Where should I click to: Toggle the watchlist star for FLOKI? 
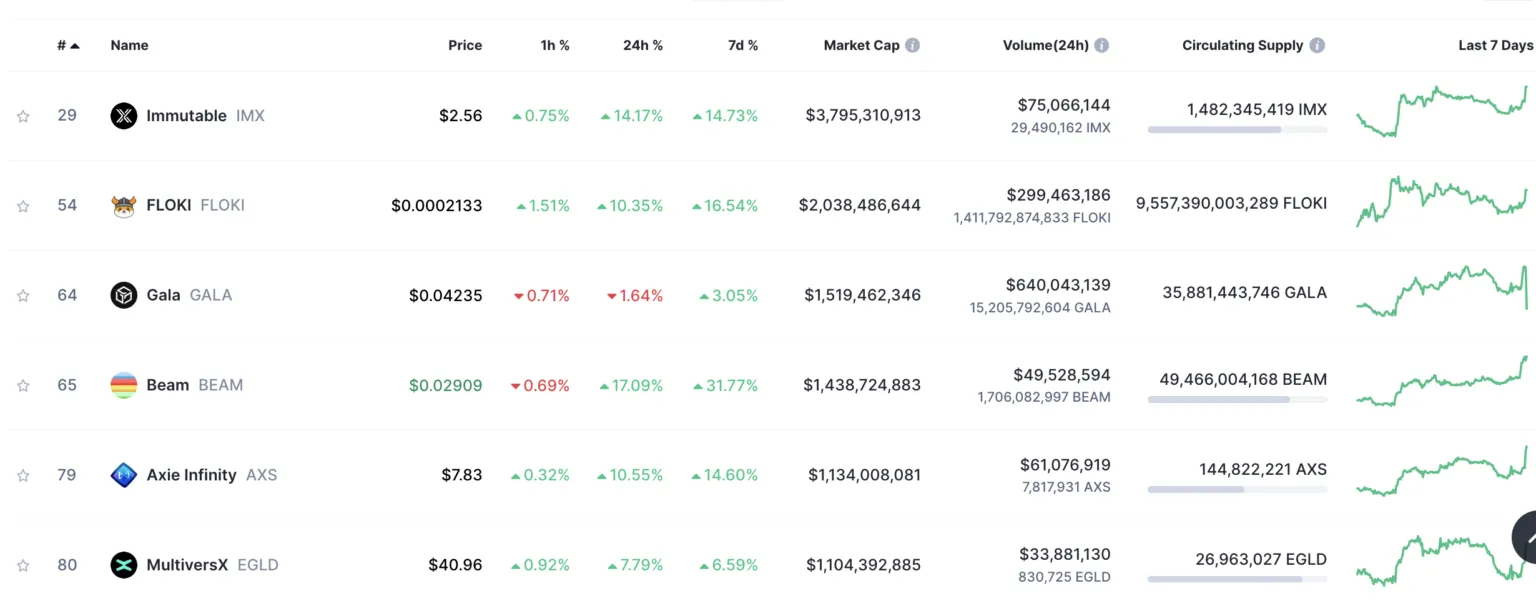23,206
